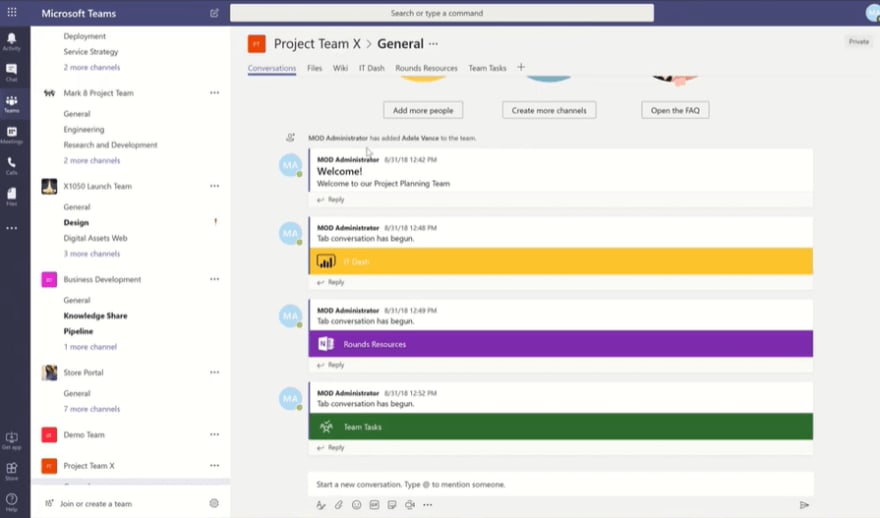This screenshot has height=518, width=880.
Task: Show more apps ellipsis in the rail
Action: [11, 228]
